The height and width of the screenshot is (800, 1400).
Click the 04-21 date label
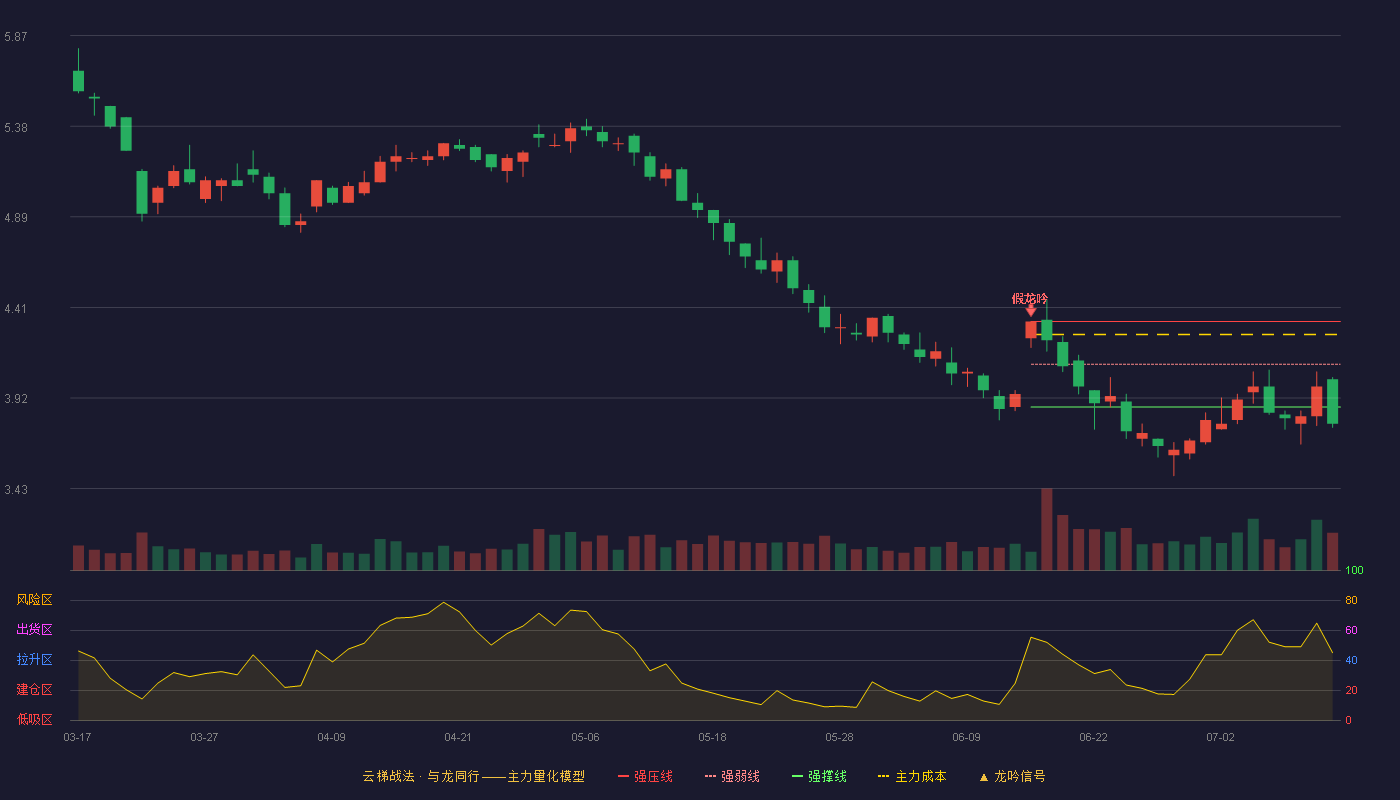click(x=458, y=737)
